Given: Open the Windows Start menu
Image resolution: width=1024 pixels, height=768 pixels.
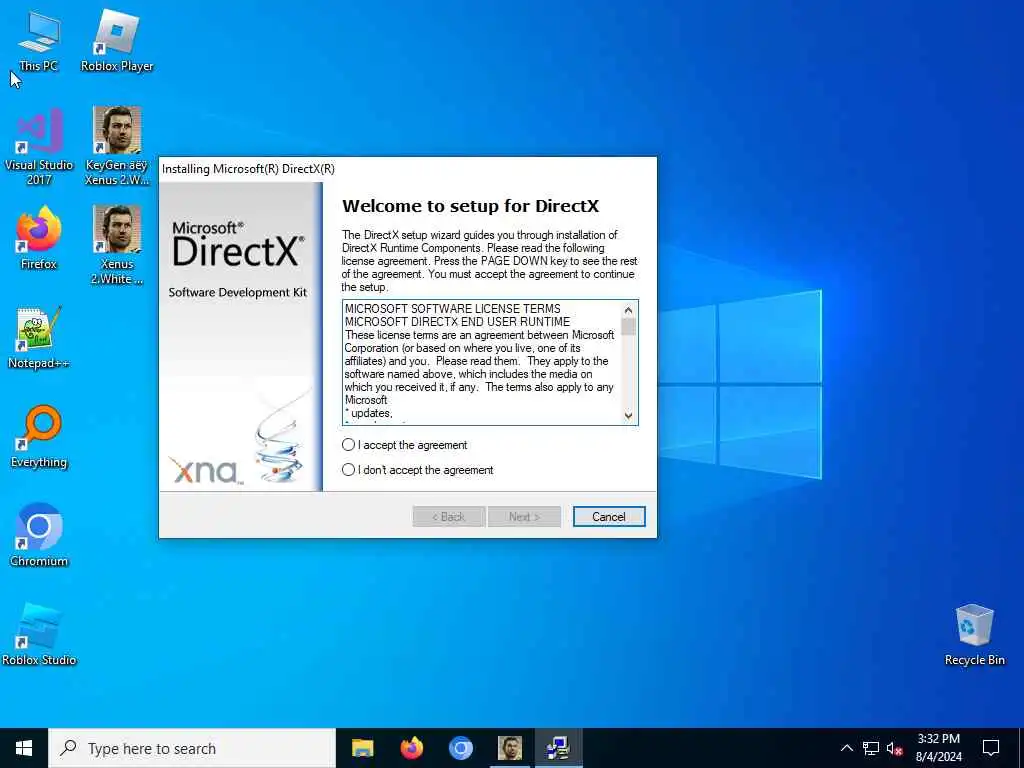Looking at the screenshot, I should point(24,748).
